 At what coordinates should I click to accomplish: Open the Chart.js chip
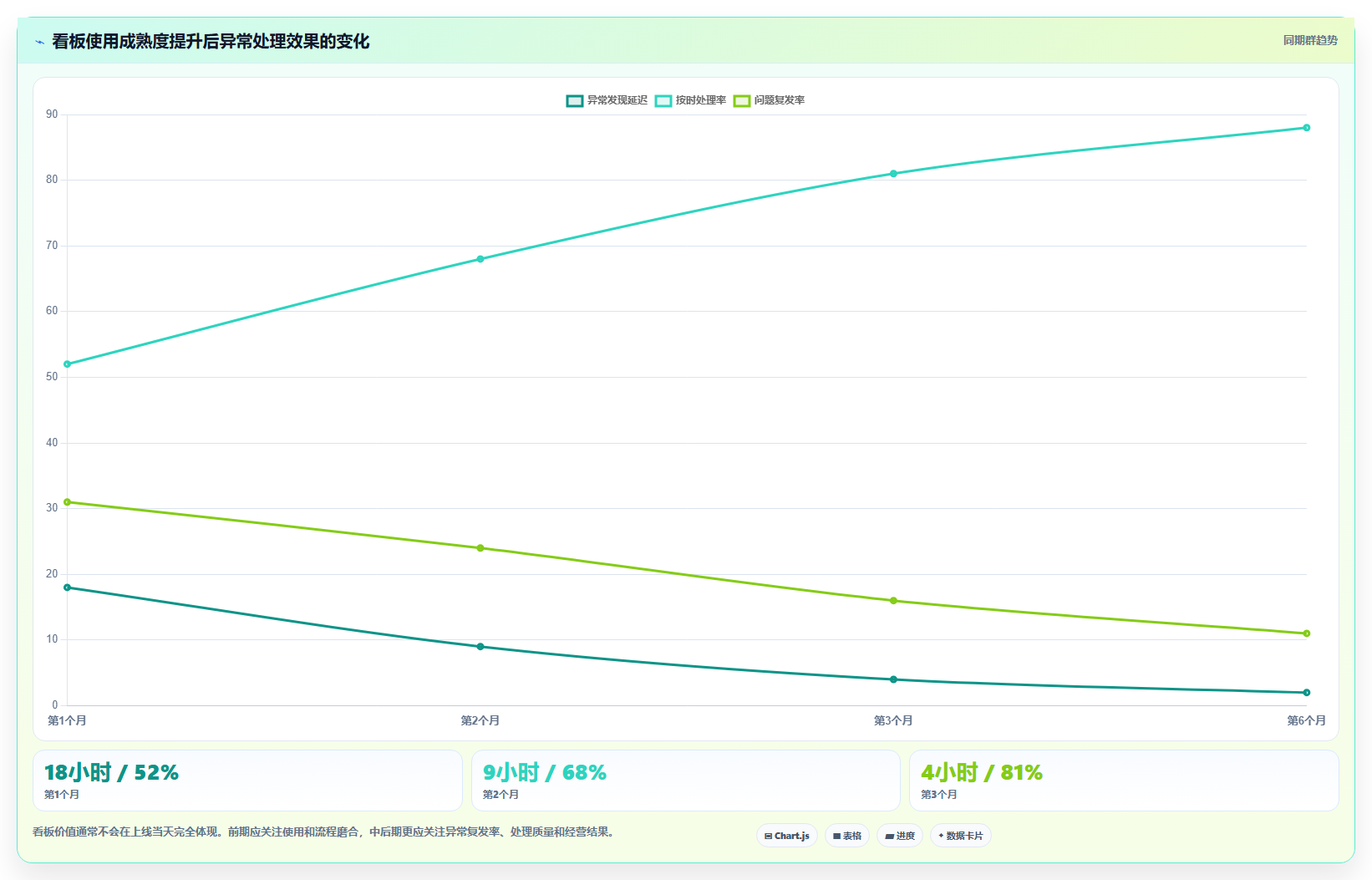[787, 836]
